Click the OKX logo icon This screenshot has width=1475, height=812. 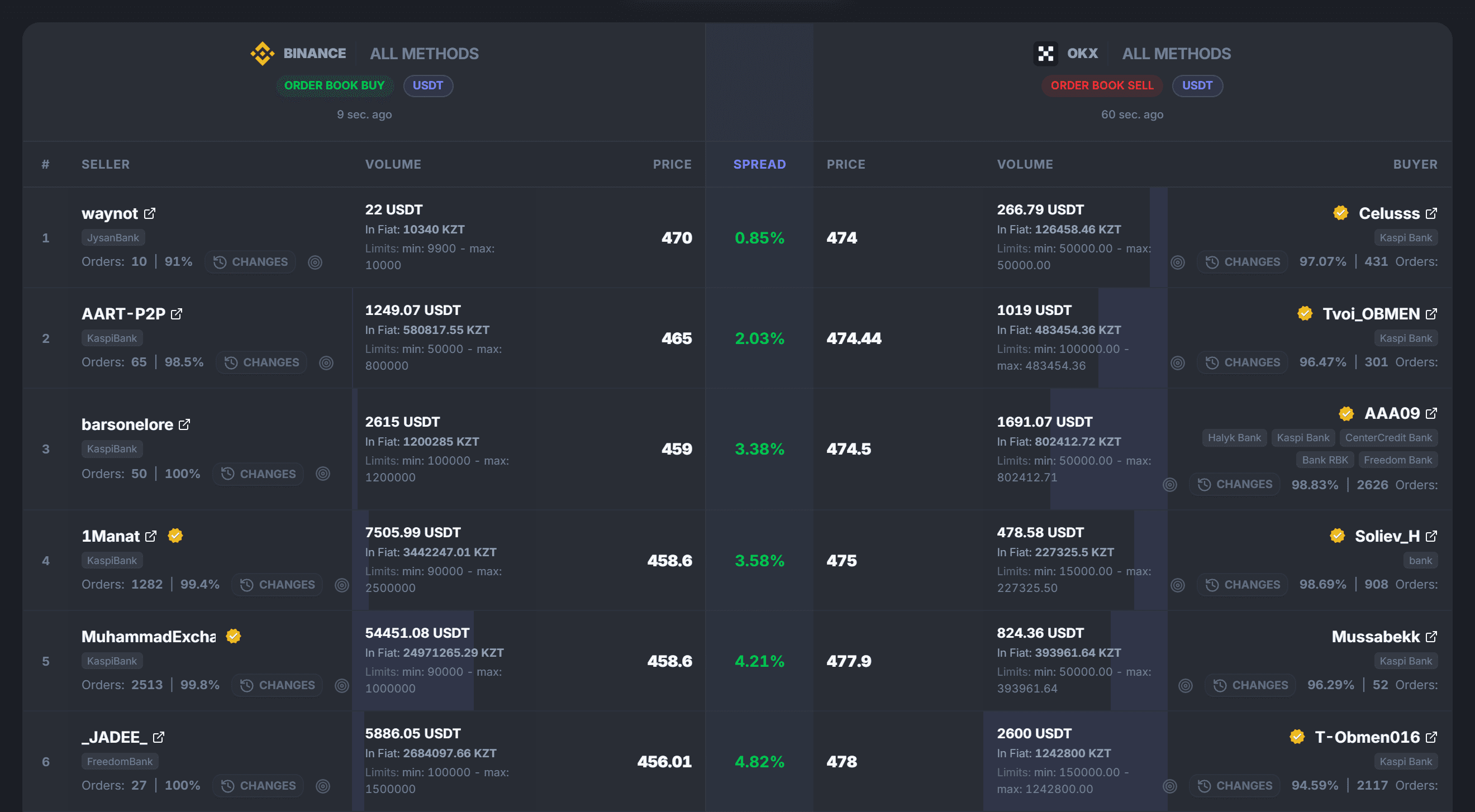pyautogui.click(x=1045, y=54)
